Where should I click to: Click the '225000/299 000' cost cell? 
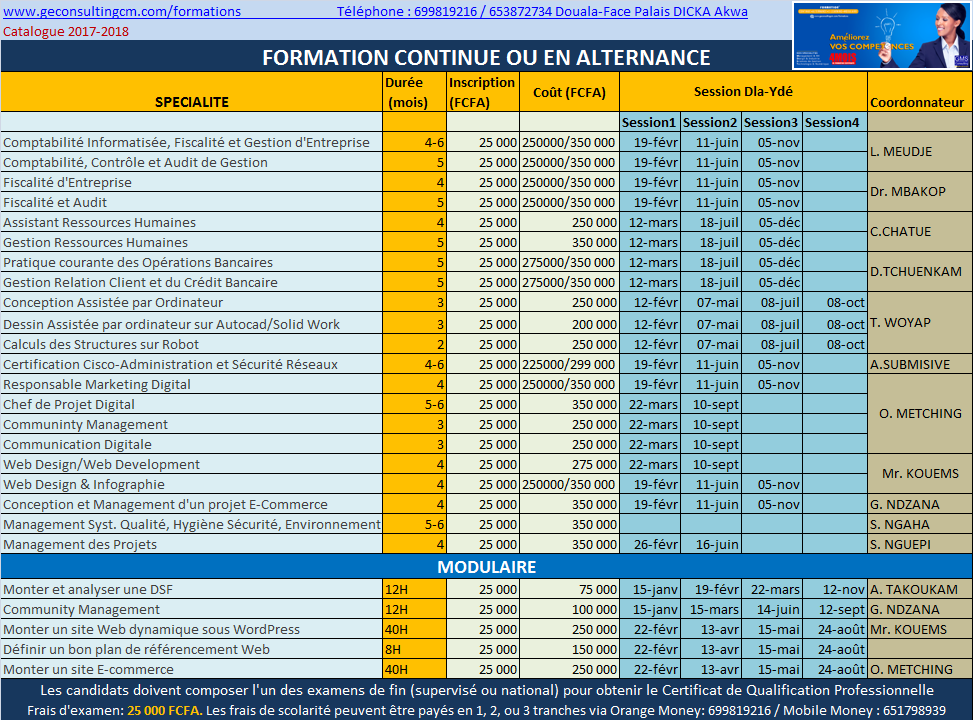click(569, 364)
